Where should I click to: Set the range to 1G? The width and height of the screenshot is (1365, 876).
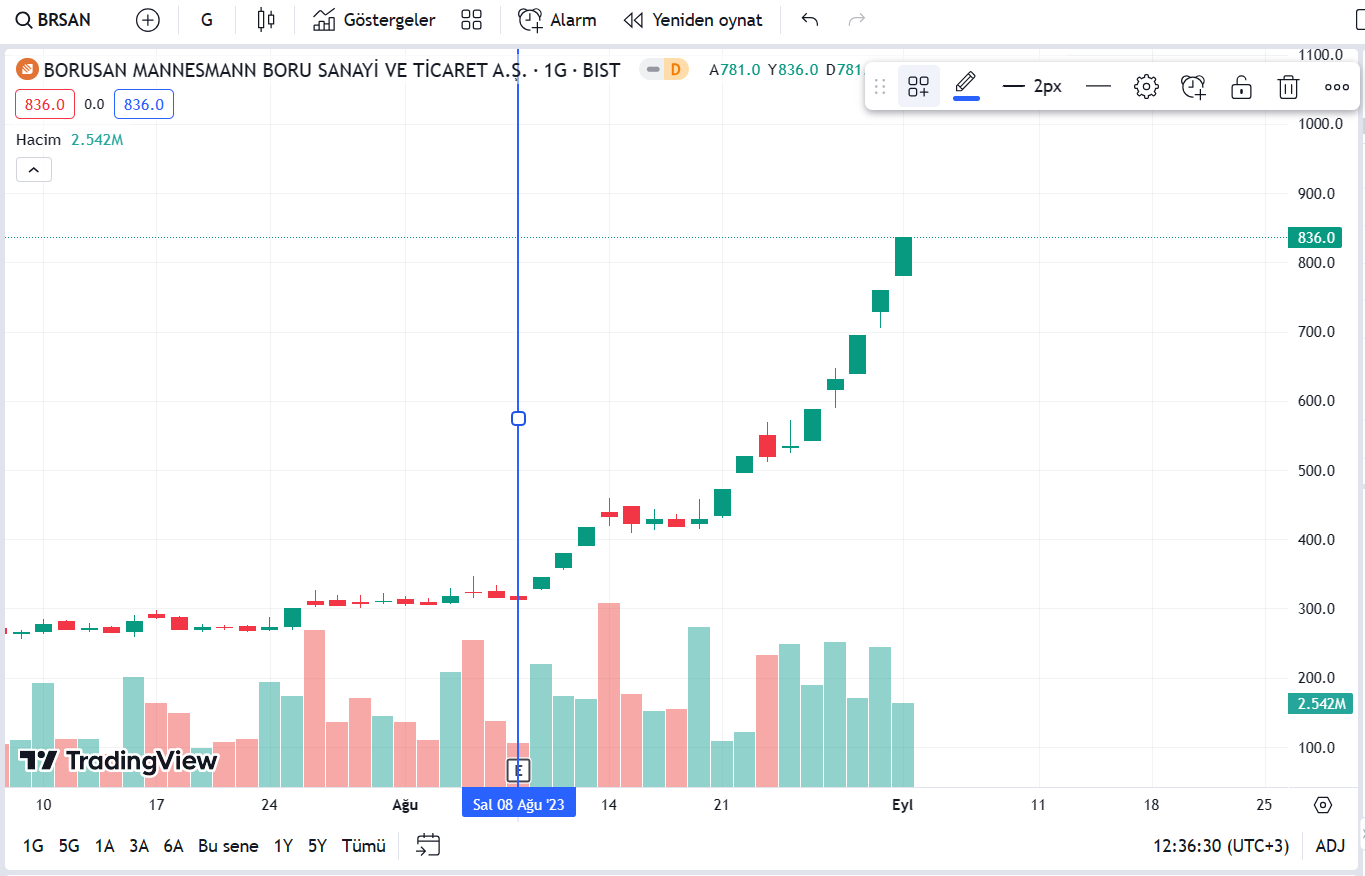tap(33, 846)
